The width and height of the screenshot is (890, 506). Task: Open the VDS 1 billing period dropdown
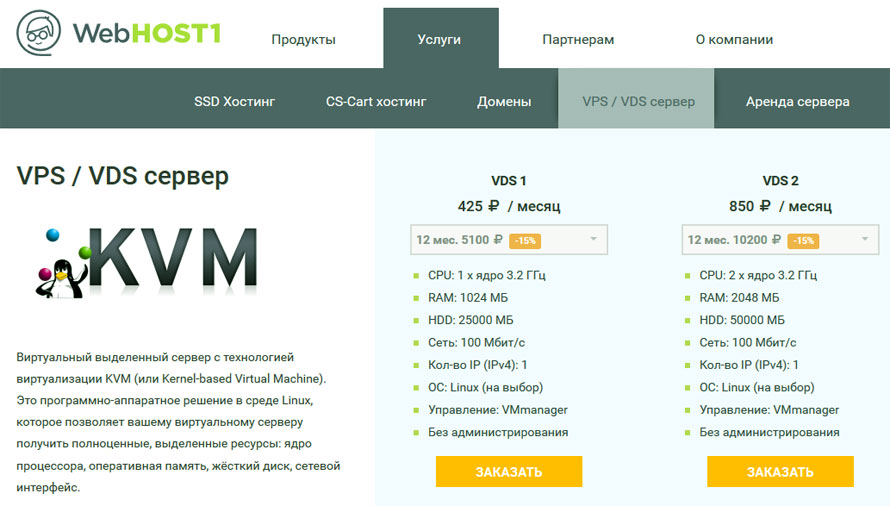coord(508,240)
